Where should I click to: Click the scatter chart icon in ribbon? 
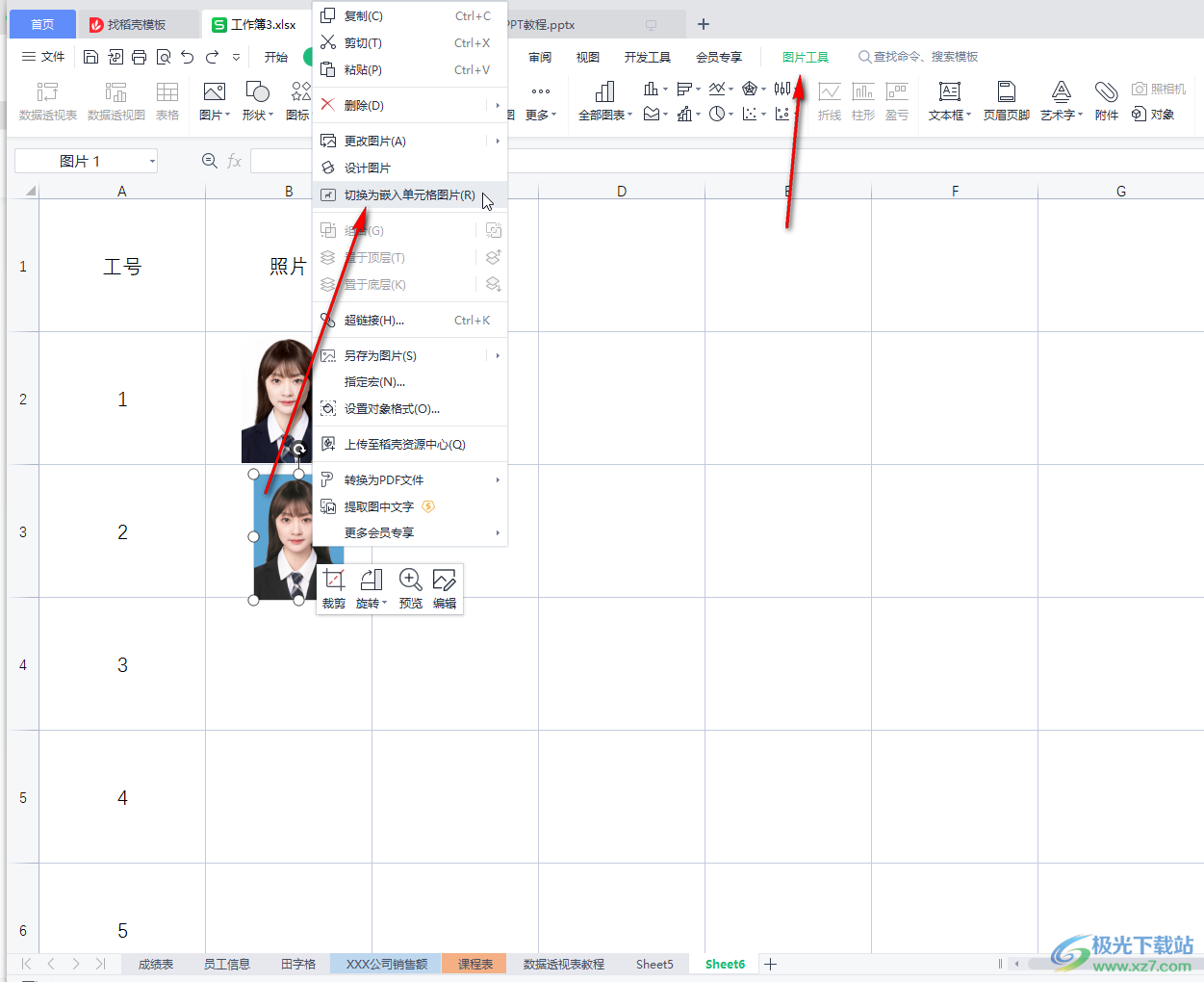pyautogui.click(x=750, y=114)
